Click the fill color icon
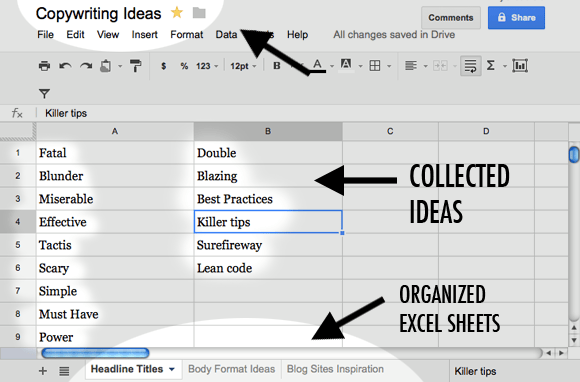 346,65
